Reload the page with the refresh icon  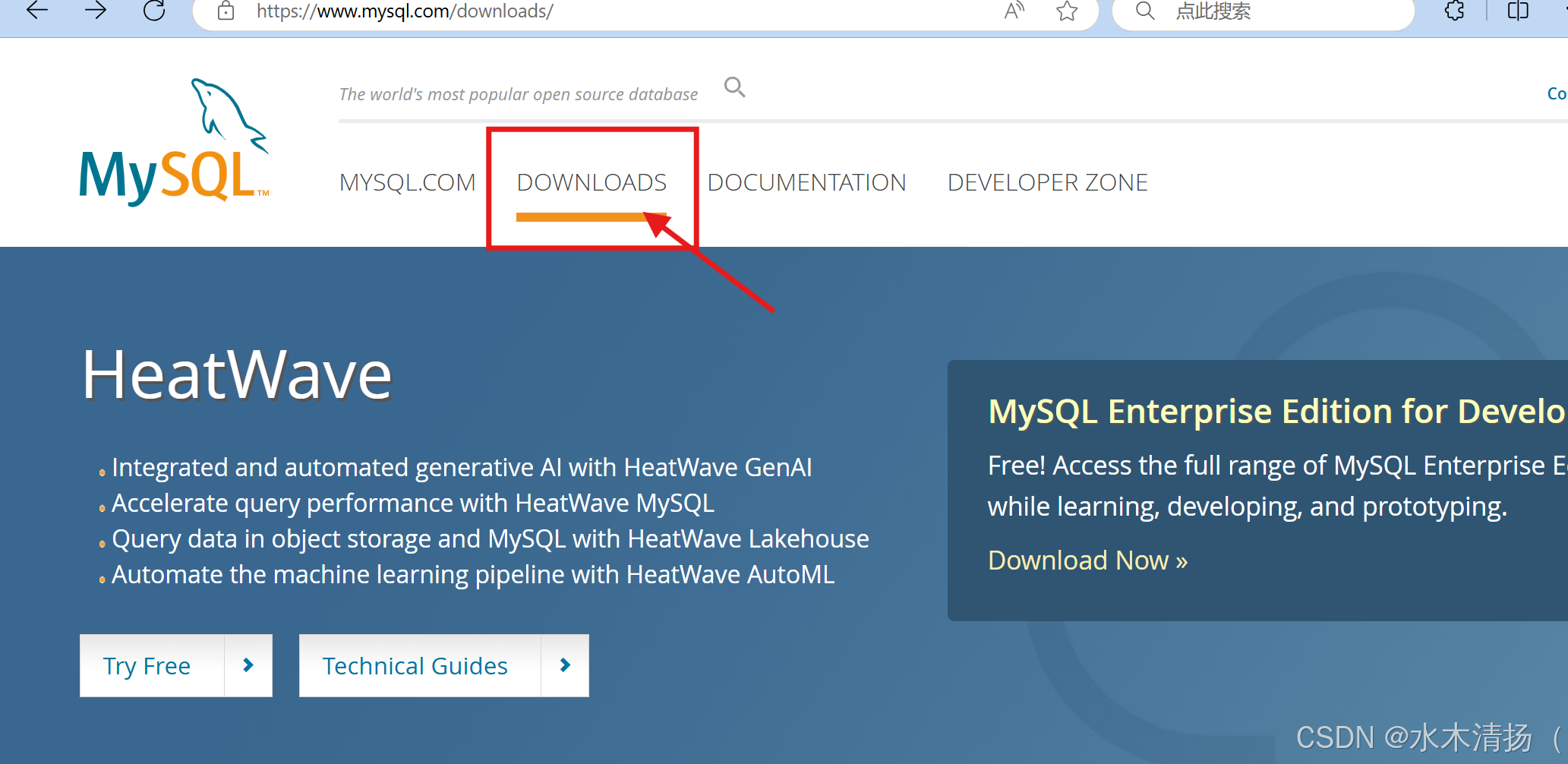click(x=154, y=11)
